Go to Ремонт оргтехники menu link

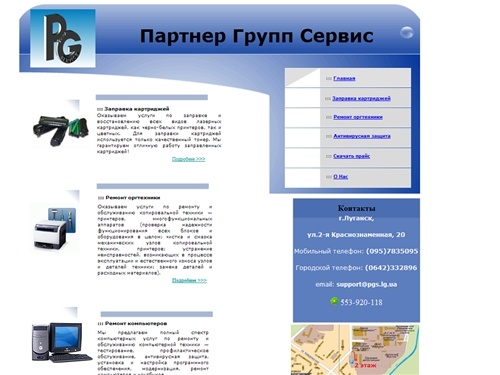coord(358,117)
